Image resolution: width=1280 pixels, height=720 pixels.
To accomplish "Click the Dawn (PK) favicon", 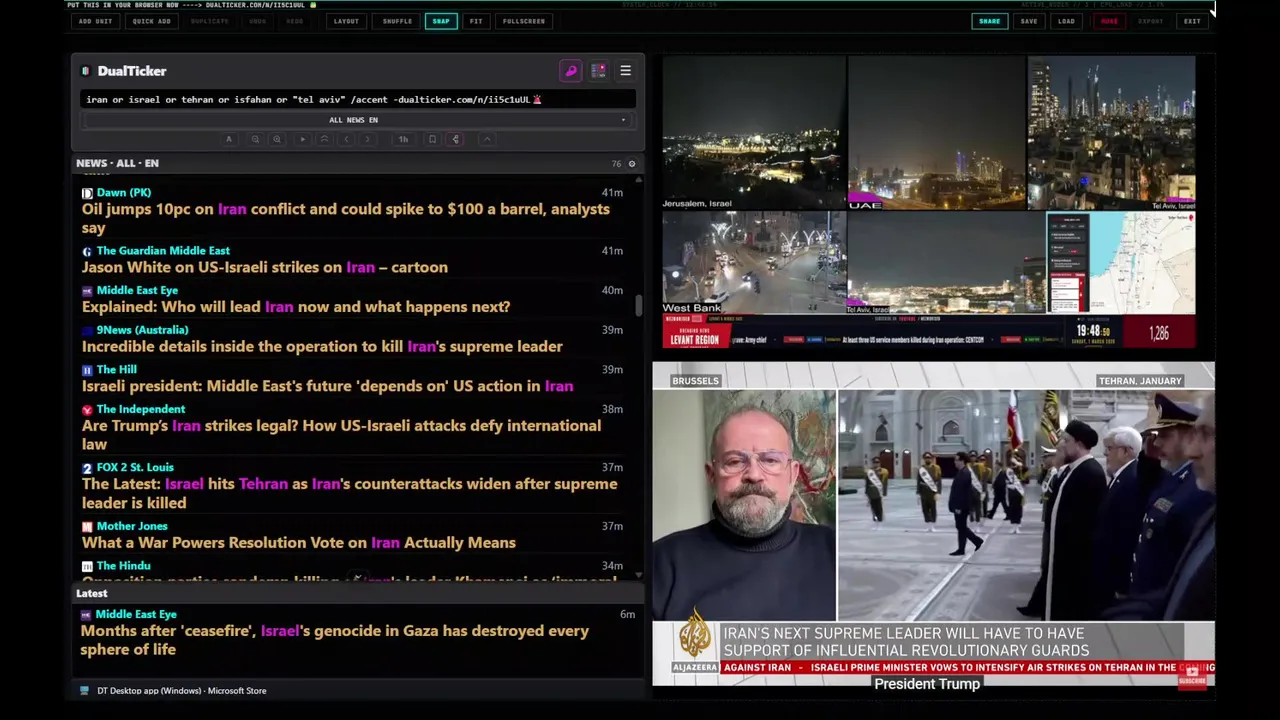I will [87, 193].
